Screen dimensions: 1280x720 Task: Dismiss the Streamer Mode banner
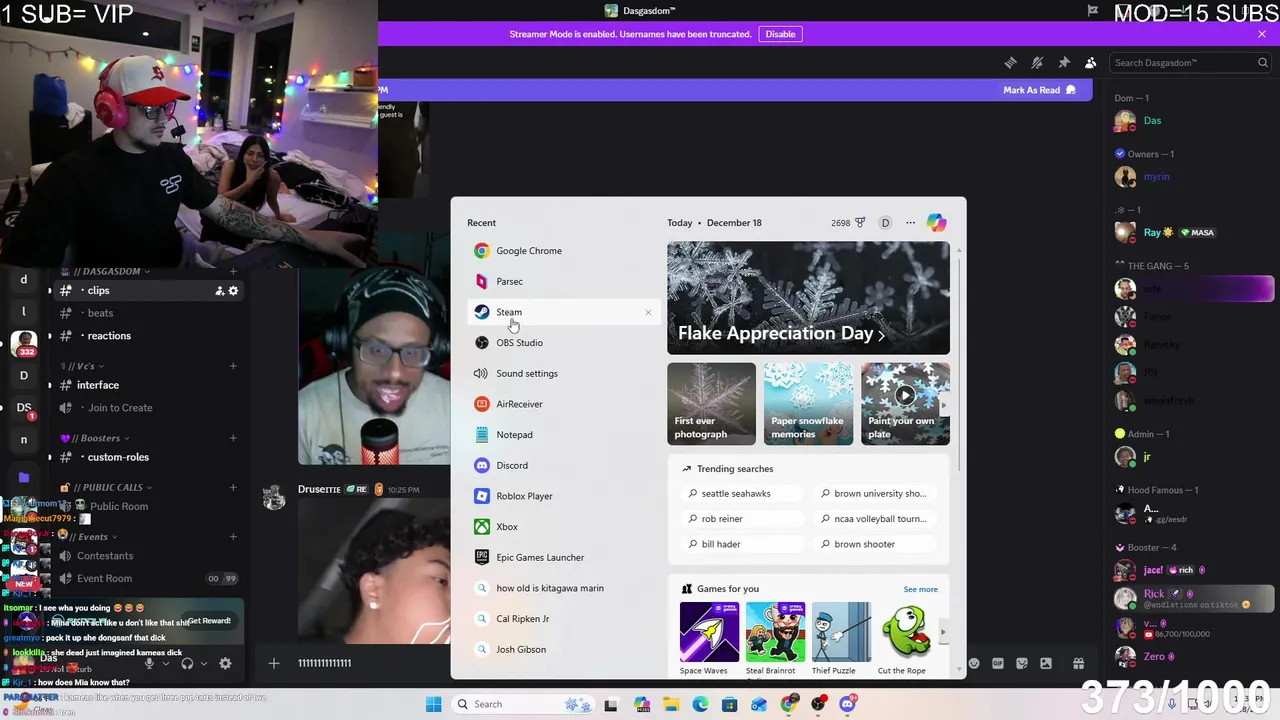[1262, 34]
